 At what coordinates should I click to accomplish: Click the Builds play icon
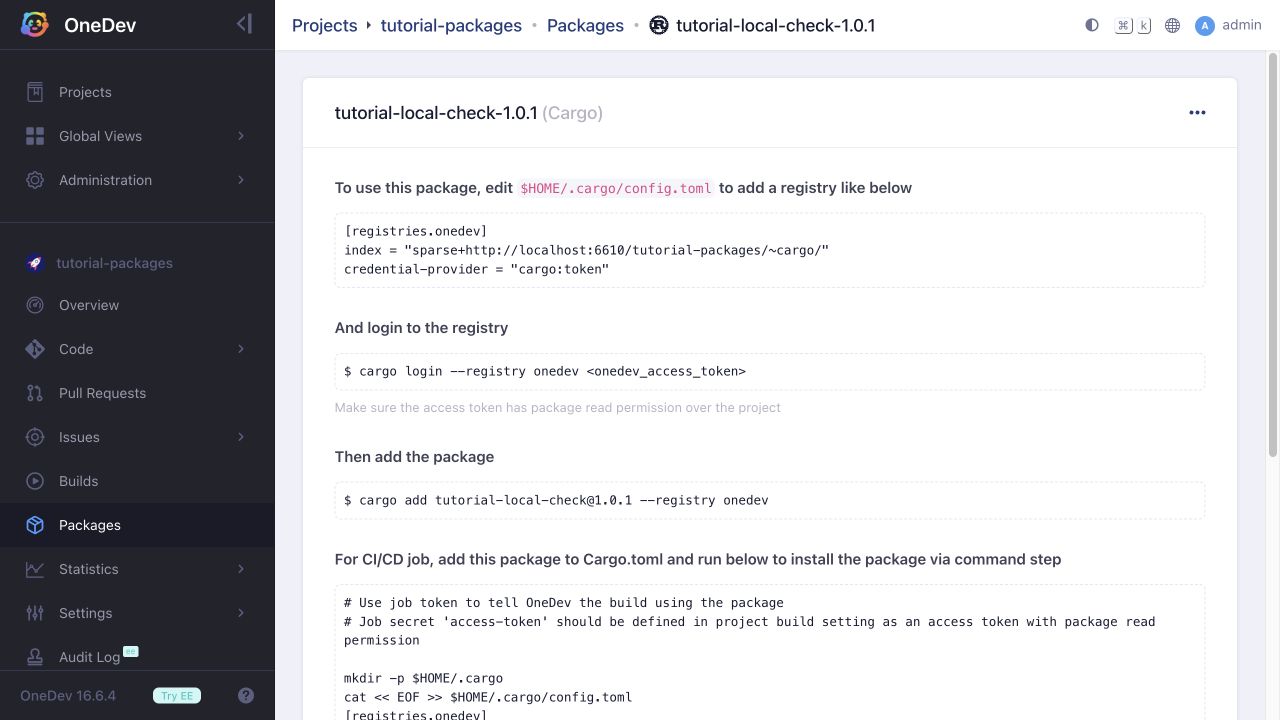[x=35, y=481]
